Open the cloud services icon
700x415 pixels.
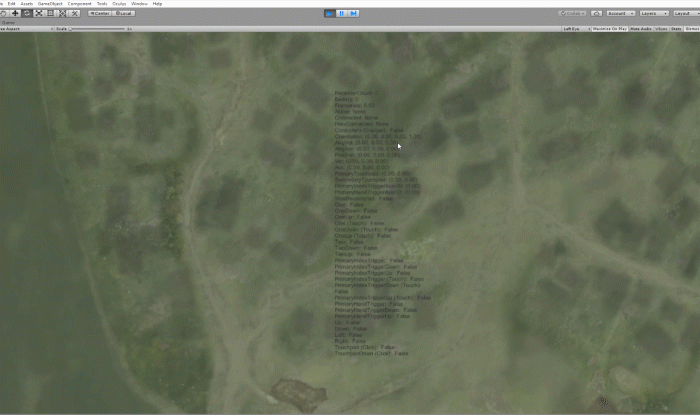point(597,13)
